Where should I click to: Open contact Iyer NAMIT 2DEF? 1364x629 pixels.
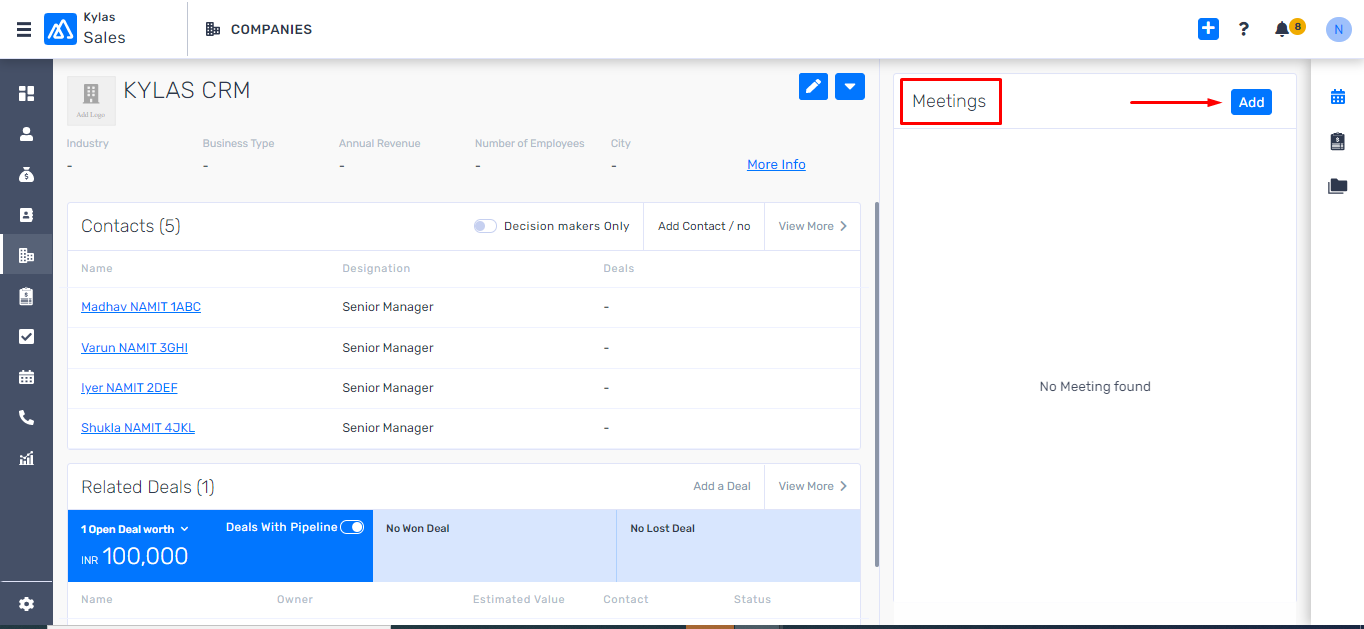click(x=129, y=388)
